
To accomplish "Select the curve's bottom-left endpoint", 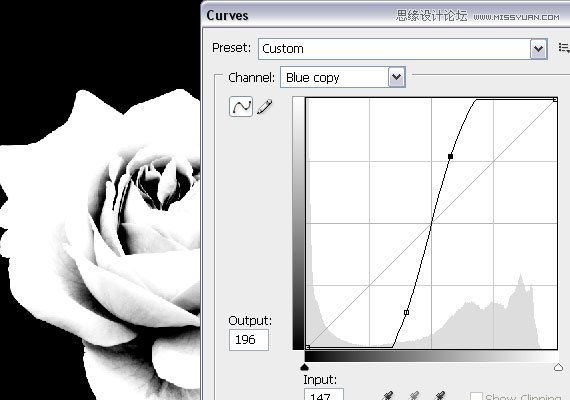I will click(308, 347).
